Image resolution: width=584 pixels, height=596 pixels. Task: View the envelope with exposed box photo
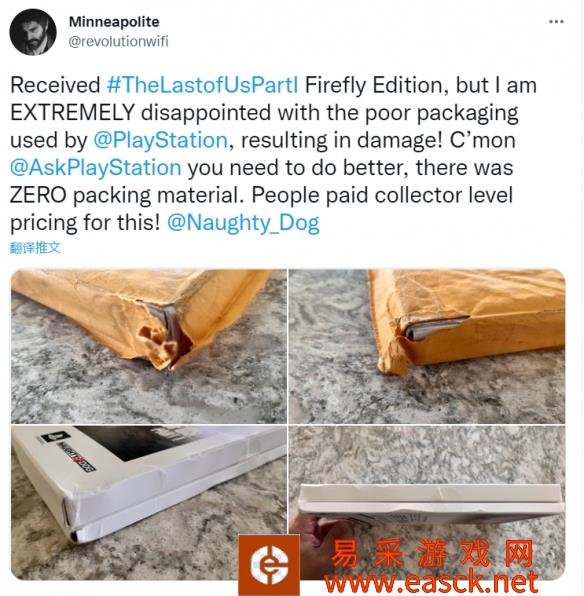427,346
